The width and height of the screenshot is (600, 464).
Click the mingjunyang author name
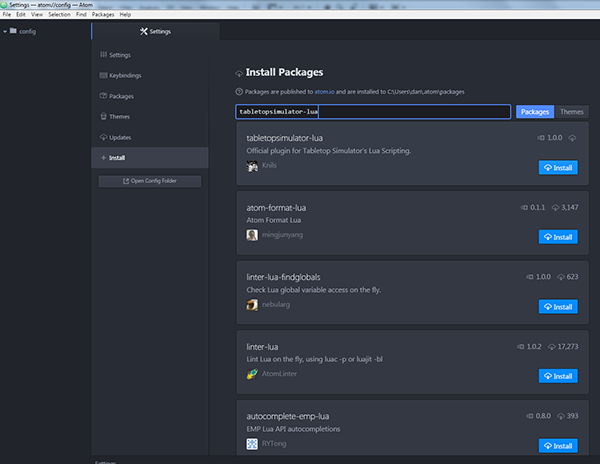[282, 235]
